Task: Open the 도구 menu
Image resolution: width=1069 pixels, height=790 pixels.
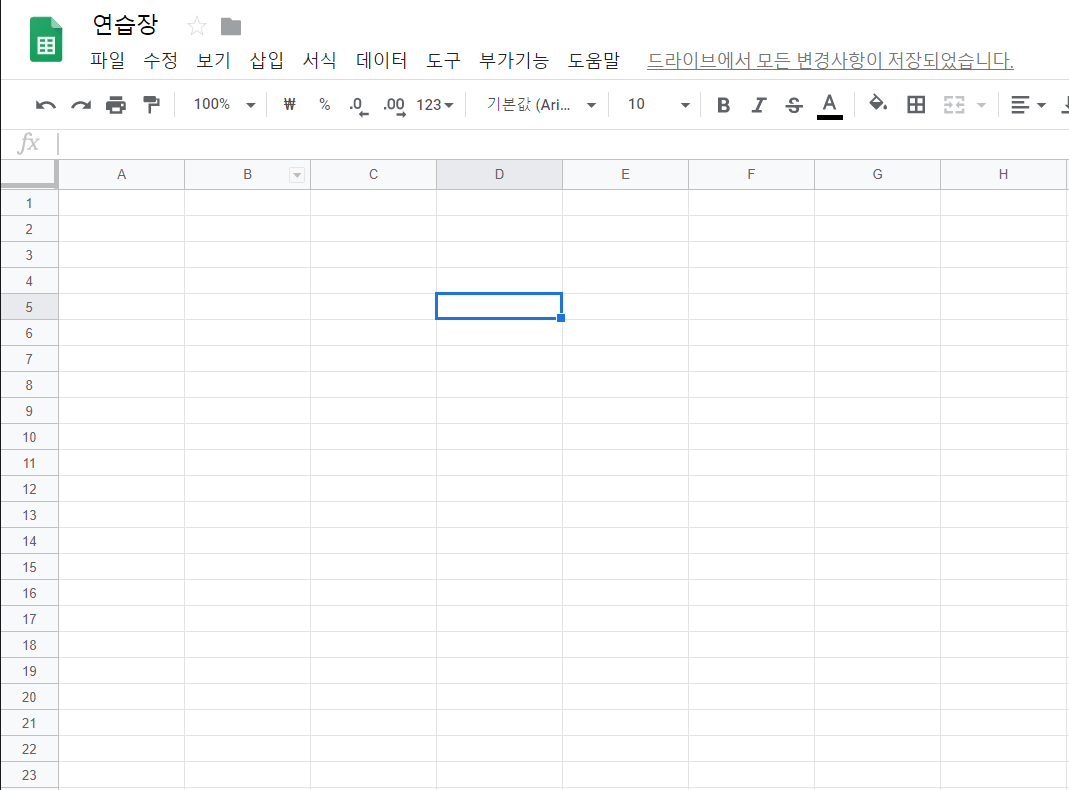Action: [443, 61]
